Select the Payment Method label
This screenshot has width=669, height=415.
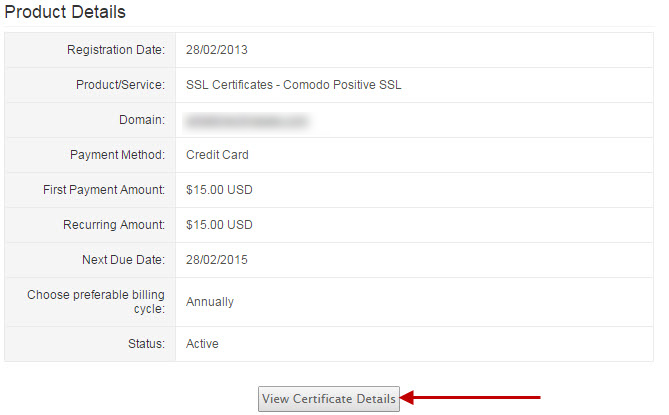[x=116, y=155]
